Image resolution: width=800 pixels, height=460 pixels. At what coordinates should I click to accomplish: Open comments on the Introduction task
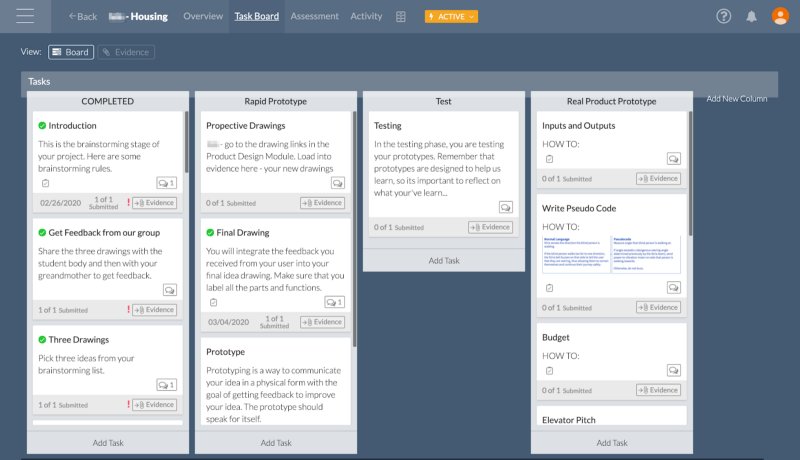click(166, 183)
